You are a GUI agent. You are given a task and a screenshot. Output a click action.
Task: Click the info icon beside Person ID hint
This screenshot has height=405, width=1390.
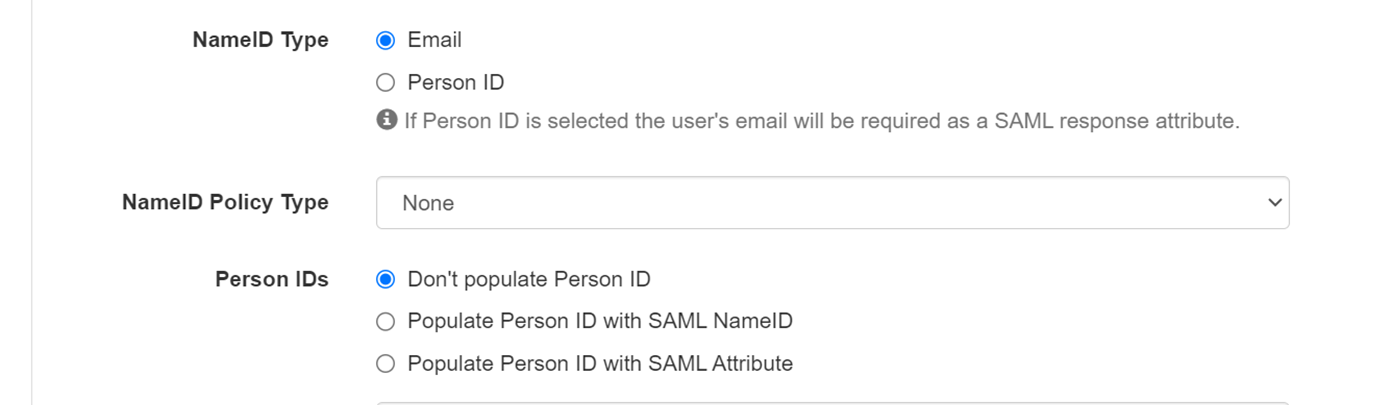[x=386, y=121]
